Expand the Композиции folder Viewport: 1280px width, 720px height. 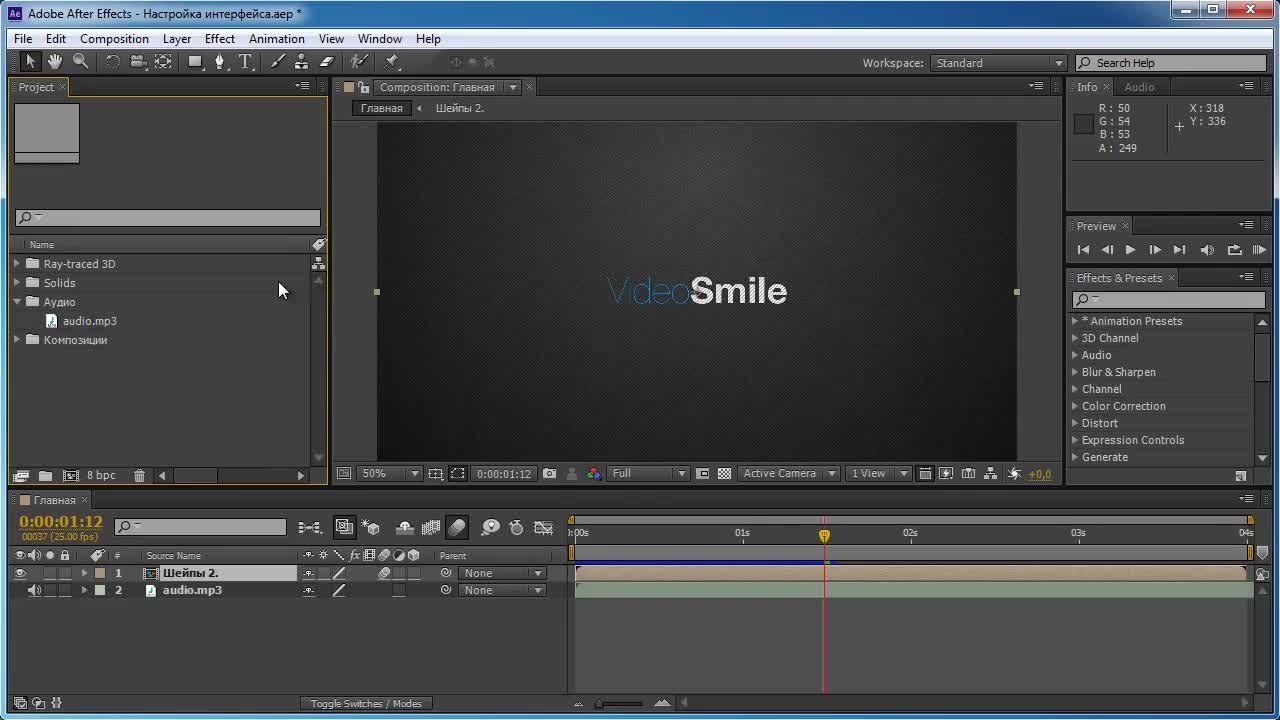[x=17, y=340]
